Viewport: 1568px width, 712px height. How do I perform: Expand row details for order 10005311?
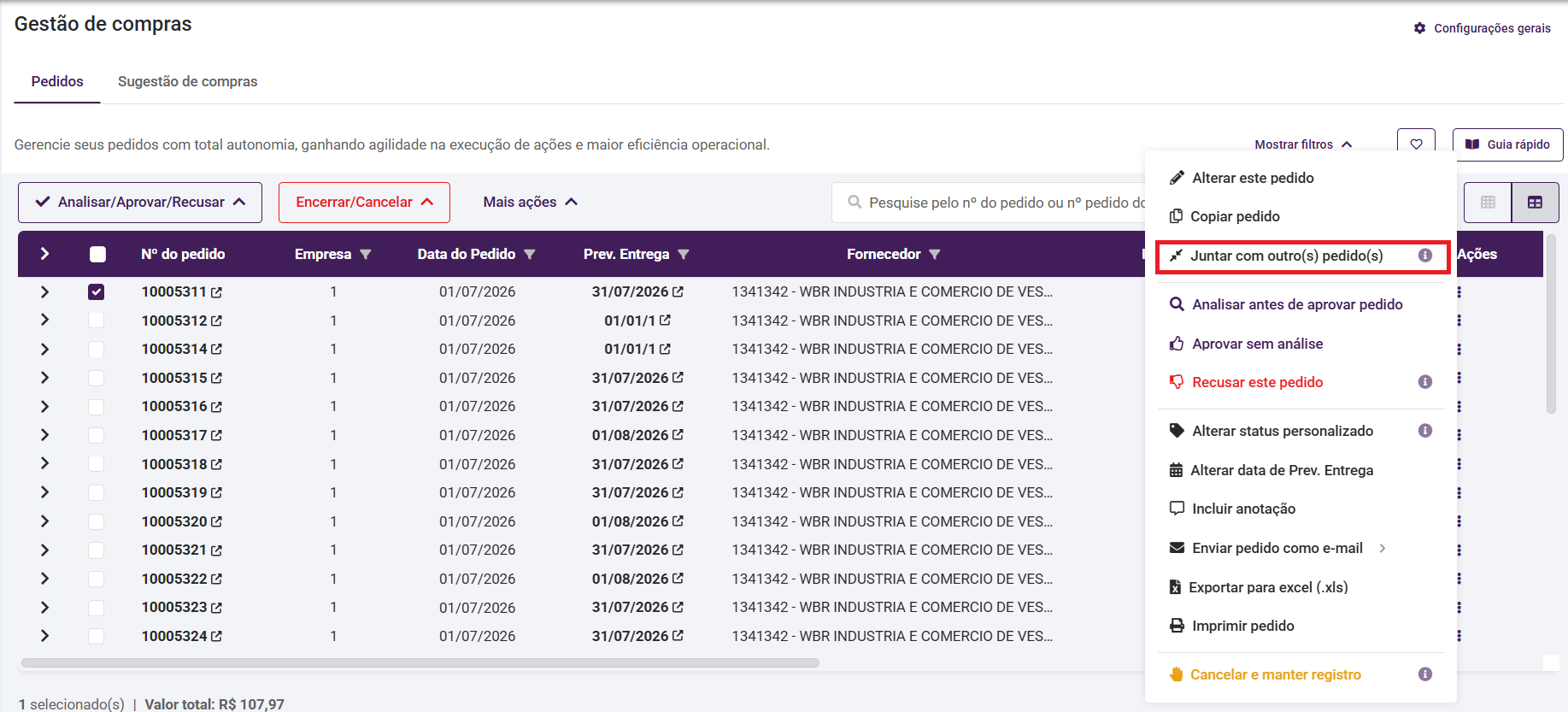[44, 292]
